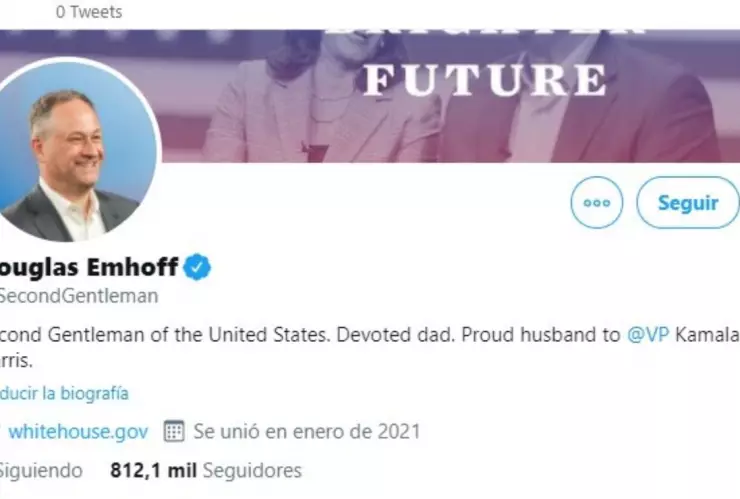Click the 0 Tweets counter
740x499 pixels.
point(89,12)
